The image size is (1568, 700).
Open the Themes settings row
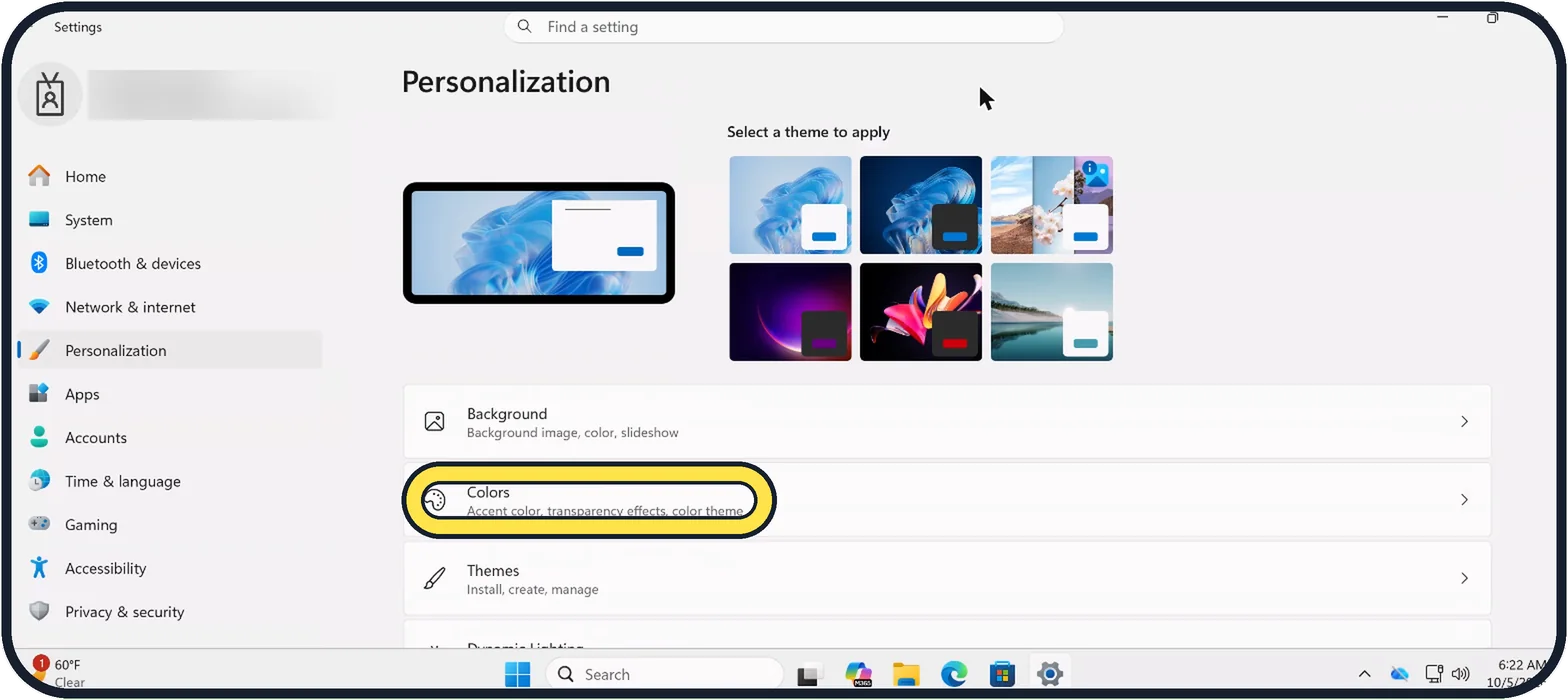click(x=947, y=578)
